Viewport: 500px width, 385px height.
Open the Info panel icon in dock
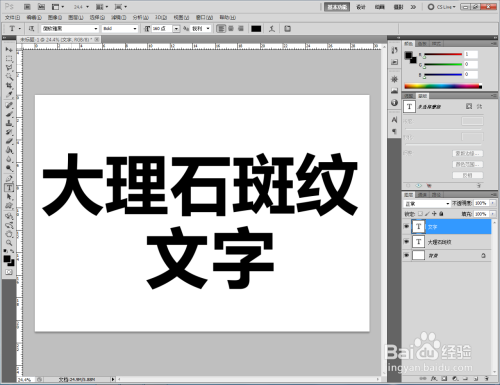click(394, 102)
